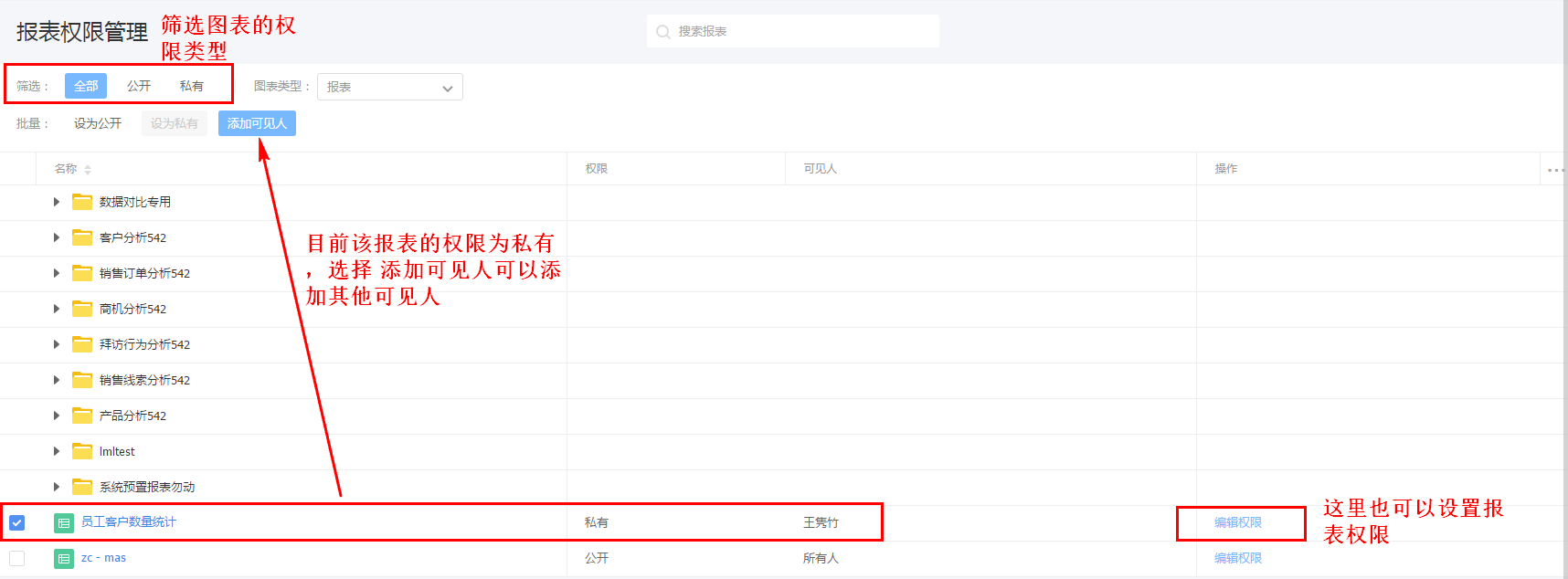Click the lmltest folder icon
This screenshot has height=579, width=1568.
coord(82,451)
